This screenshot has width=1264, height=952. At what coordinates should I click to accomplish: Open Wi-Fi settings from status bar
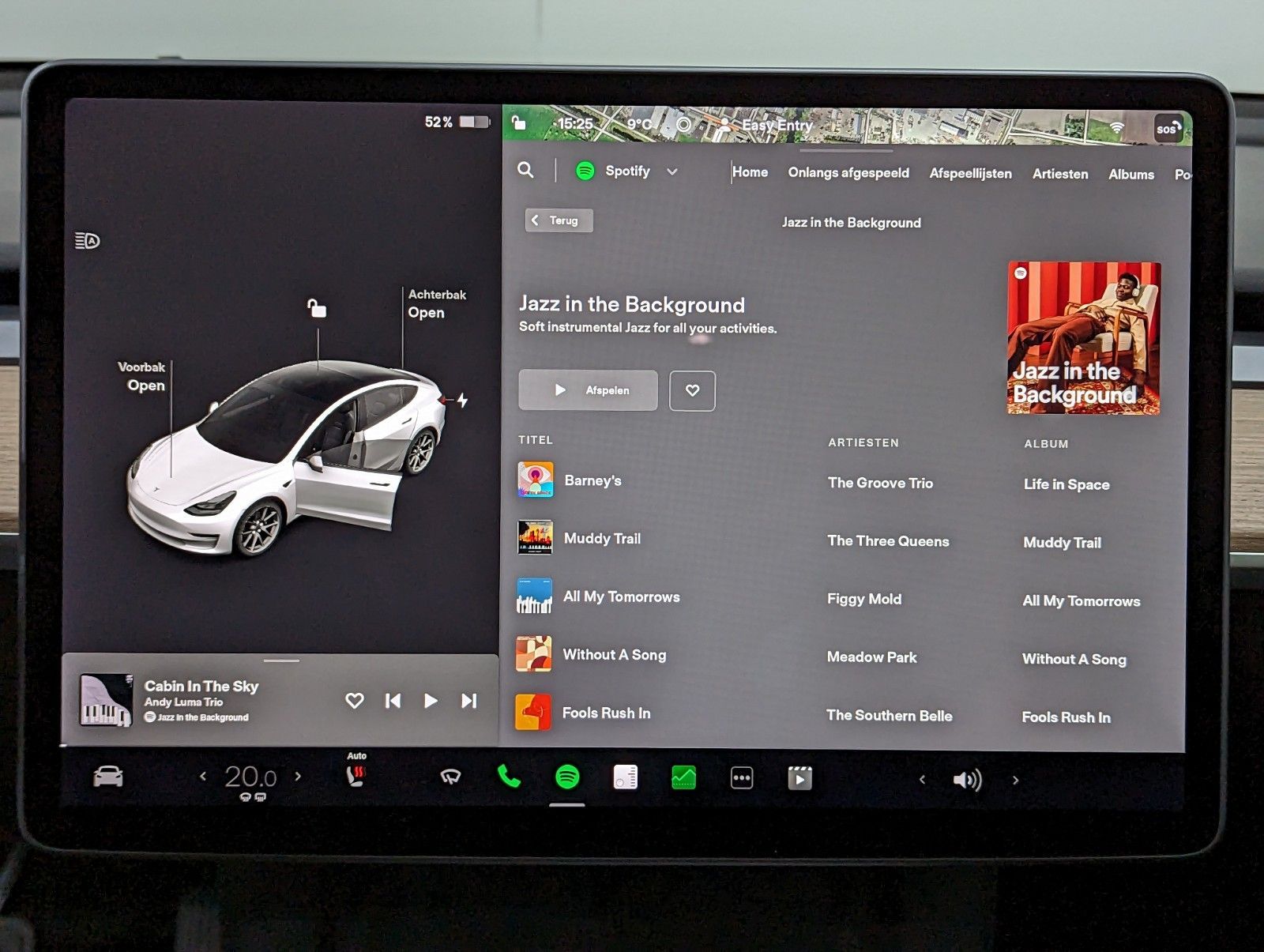1116,127
